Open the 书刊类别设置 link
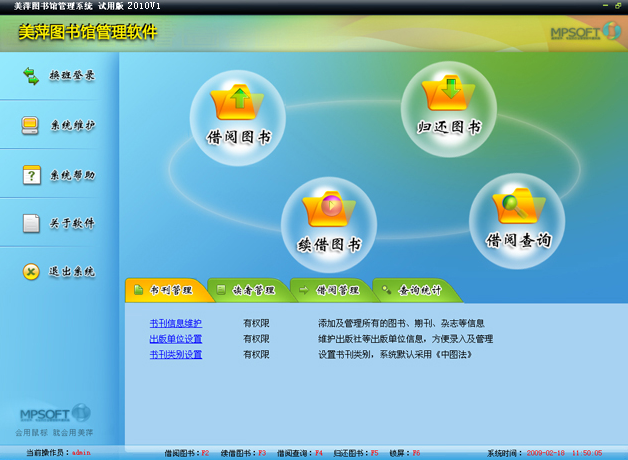The width and height of the screenshot is (628, 460). click(x=176, y=354)
